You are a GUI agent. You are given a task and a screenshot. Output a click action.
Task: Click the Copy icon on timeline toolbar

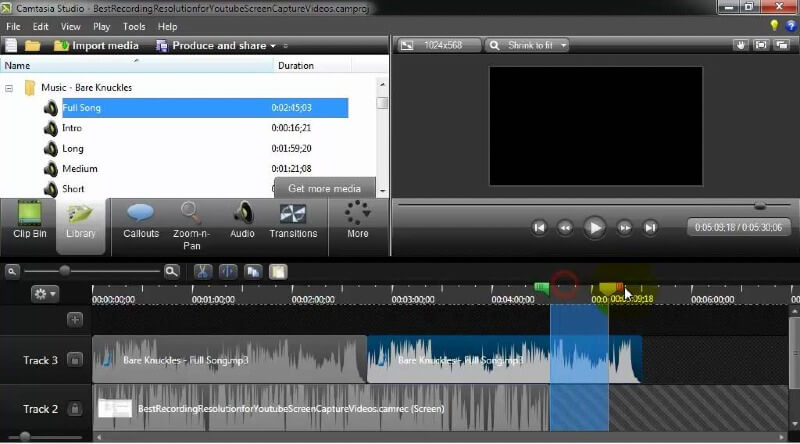(253, 272)
